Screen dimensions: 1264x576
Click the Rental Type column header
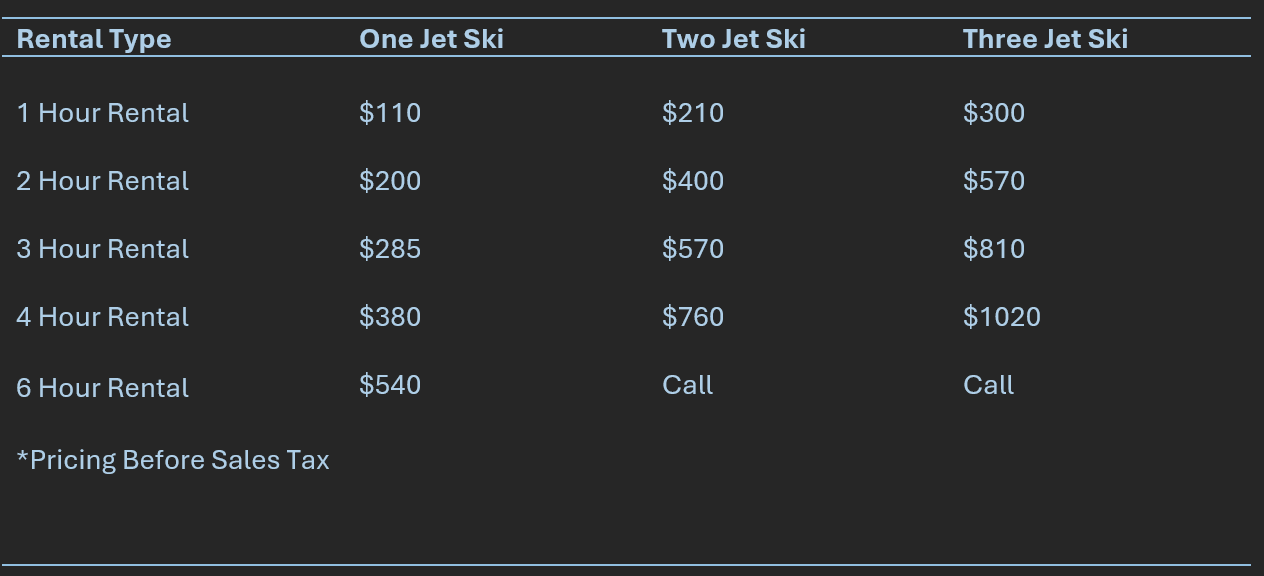(94, 39)
